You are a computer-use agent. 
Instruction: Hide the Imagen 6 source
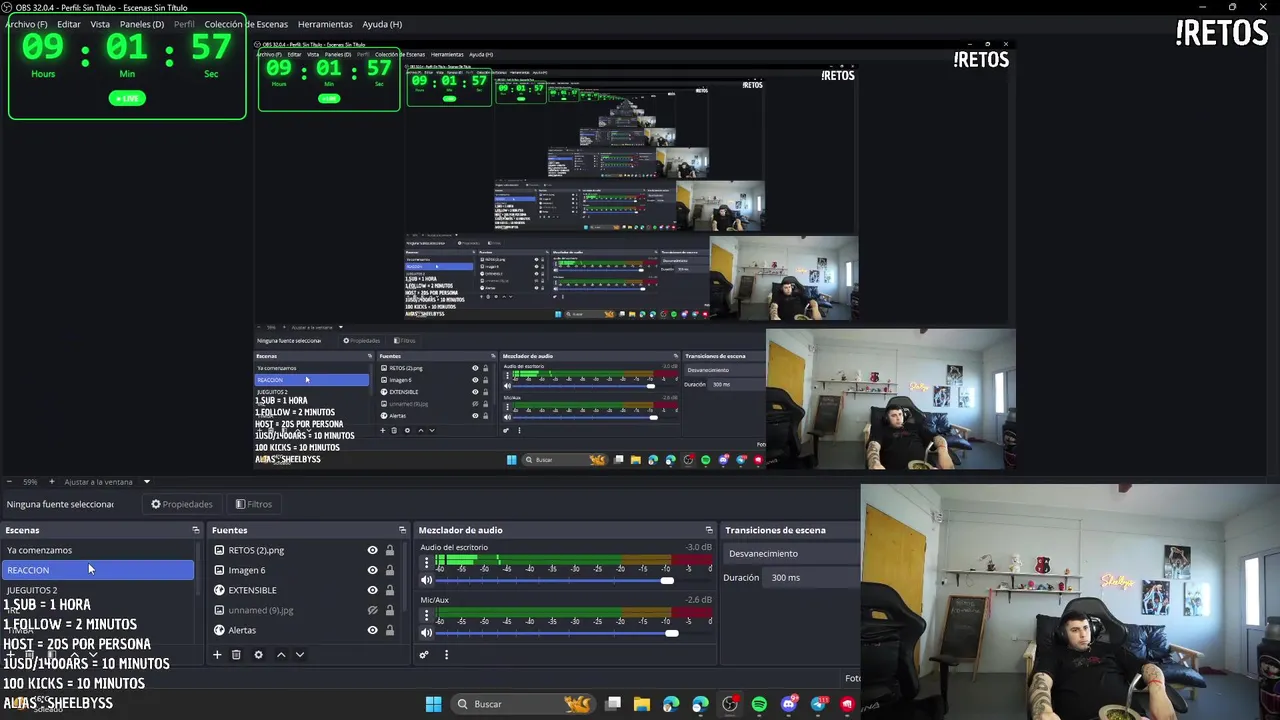[372, 570]
